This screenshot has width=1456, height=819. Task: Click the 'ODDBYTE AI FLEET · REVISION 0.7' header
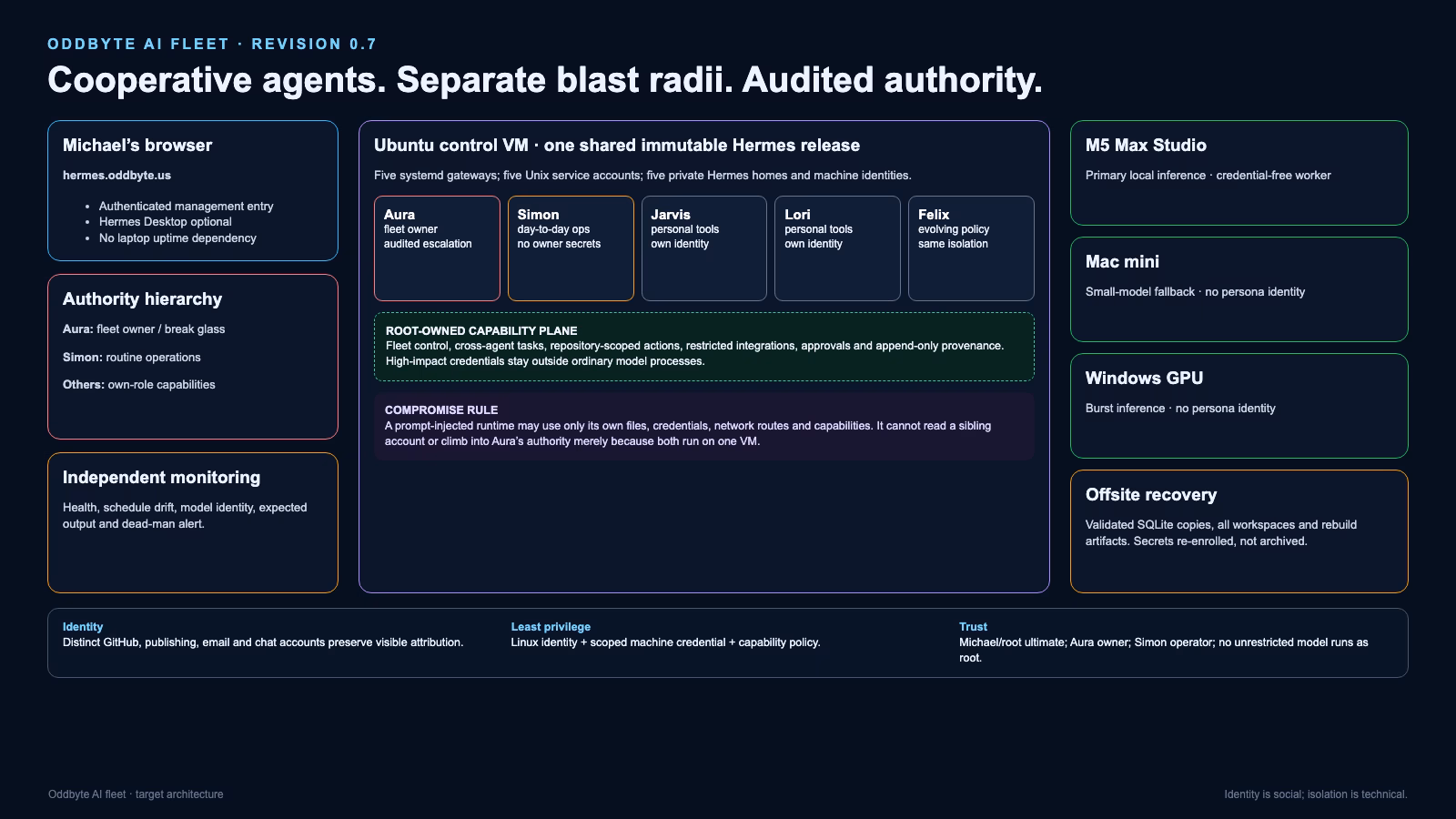212,44
